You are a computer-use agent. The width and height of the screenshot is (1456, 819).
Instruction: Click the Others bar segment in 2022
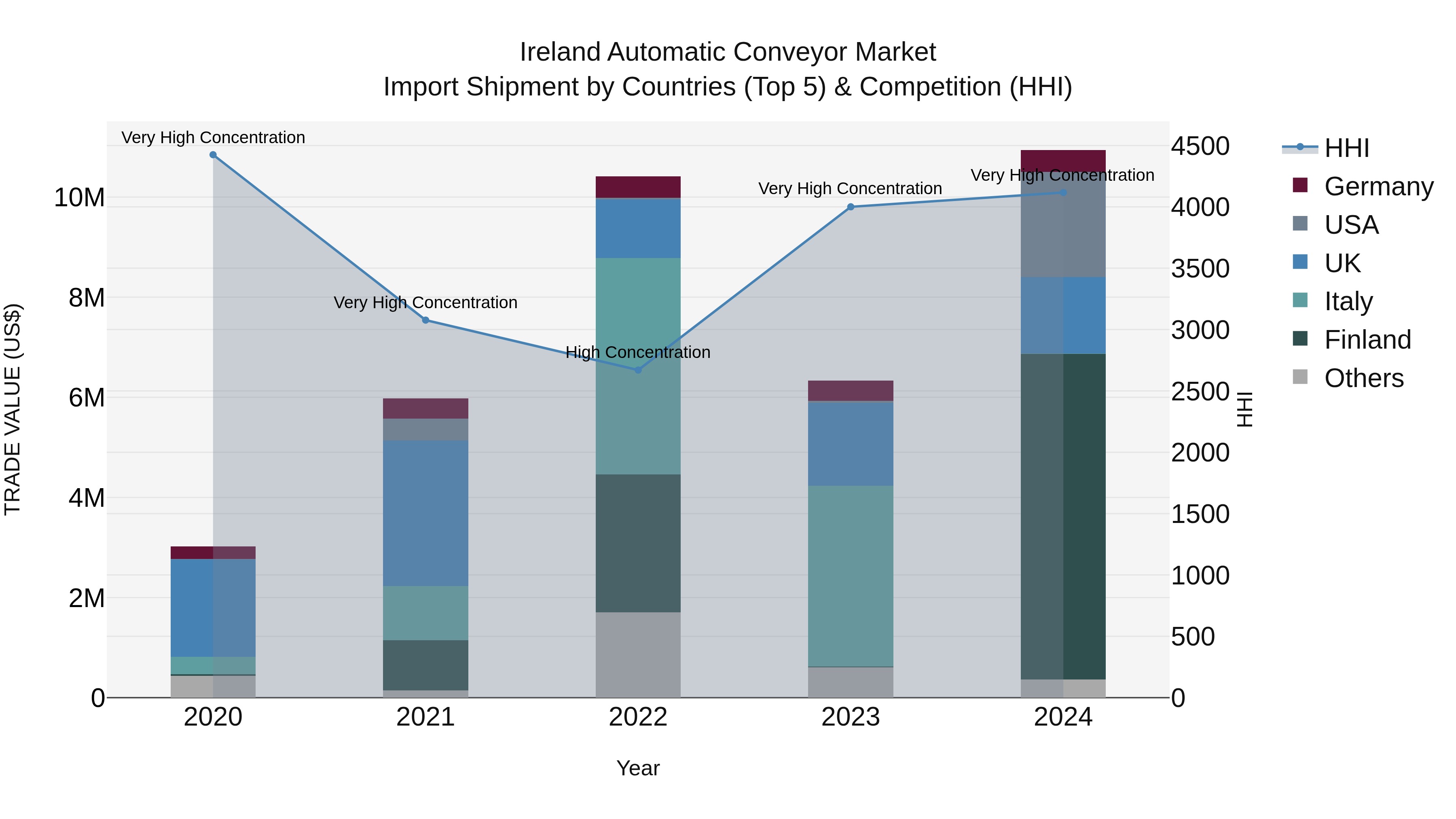coord(638,654)
